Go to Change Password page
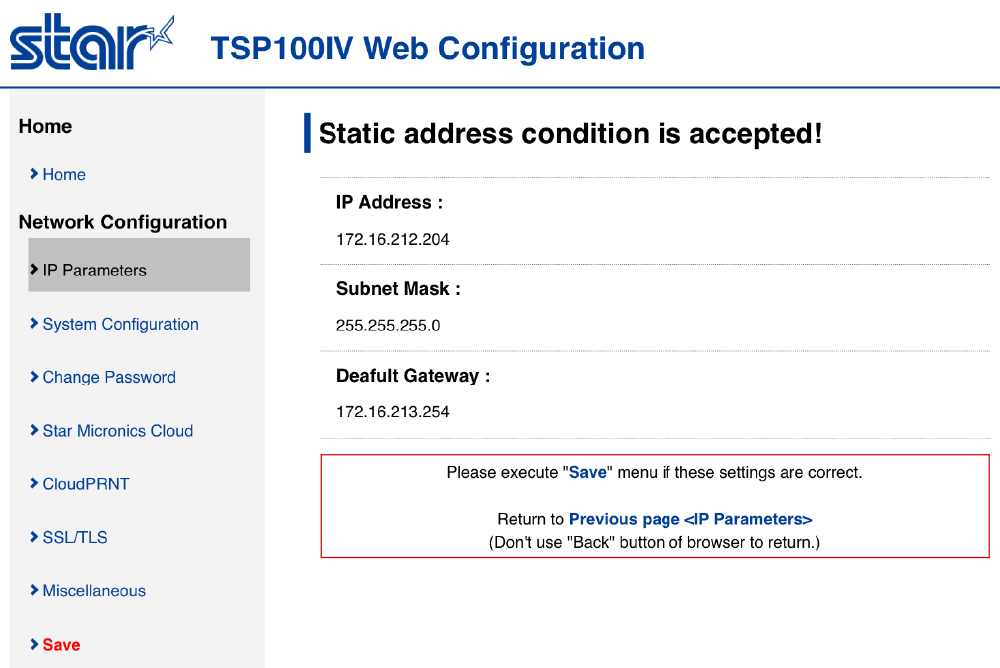 [x=109, y=377]
